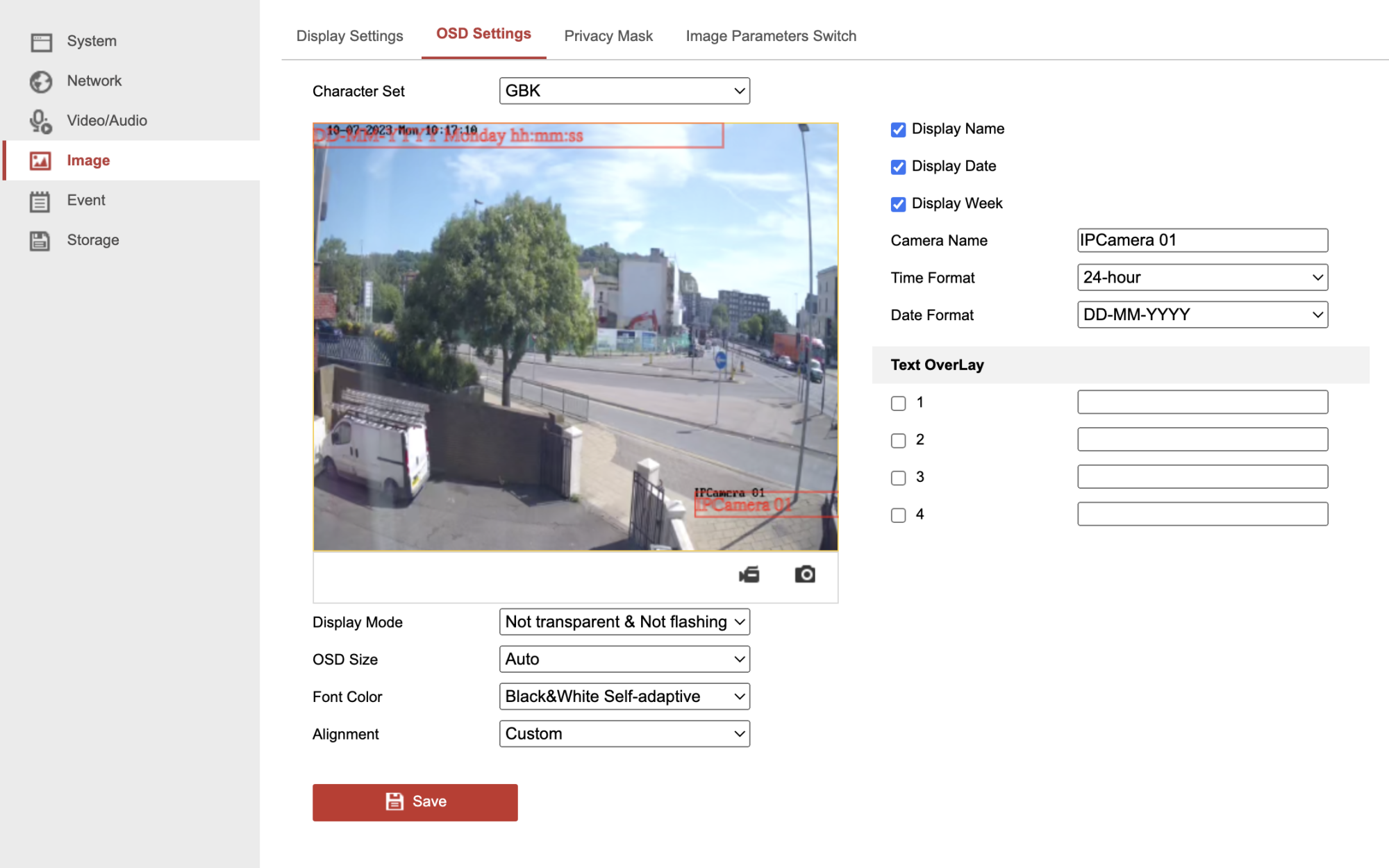1389x868 pixels.
Task: Save the OSD settings
Action: pyautogui.click(x=415, y=802)
